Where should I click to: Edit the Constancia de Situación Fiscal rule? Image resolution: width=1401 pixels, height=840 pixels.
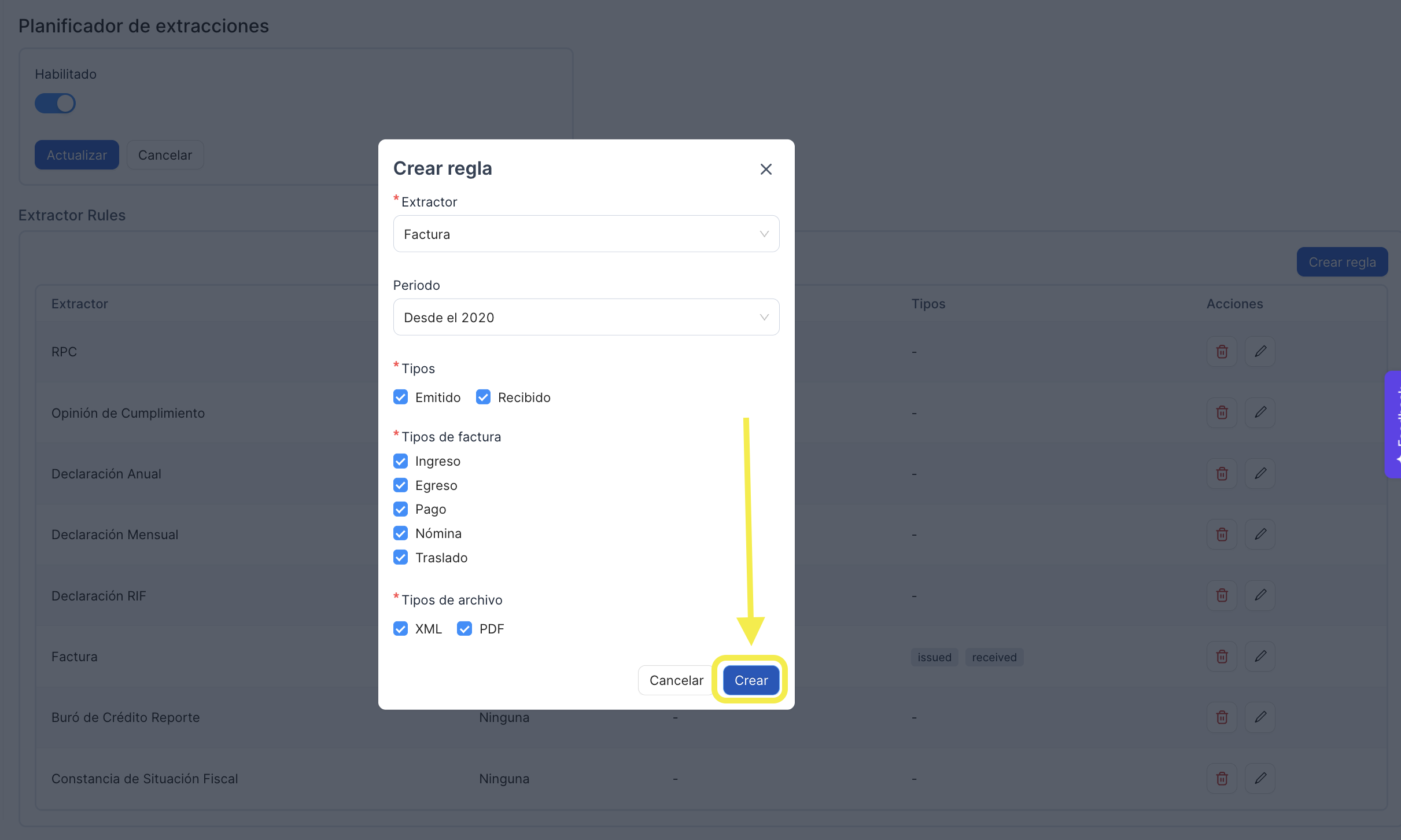(x=1260, y=779)
